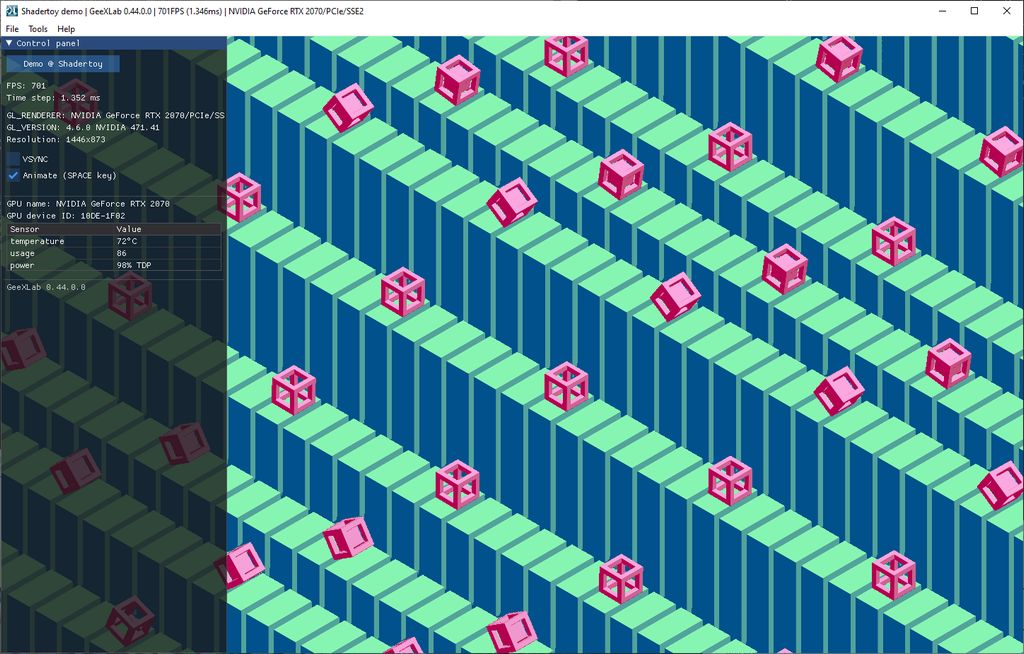The image size is (1024, 654).
Task: Maximize the GeeXLab window
Action: pyautogui.click(x=974, y=10)
